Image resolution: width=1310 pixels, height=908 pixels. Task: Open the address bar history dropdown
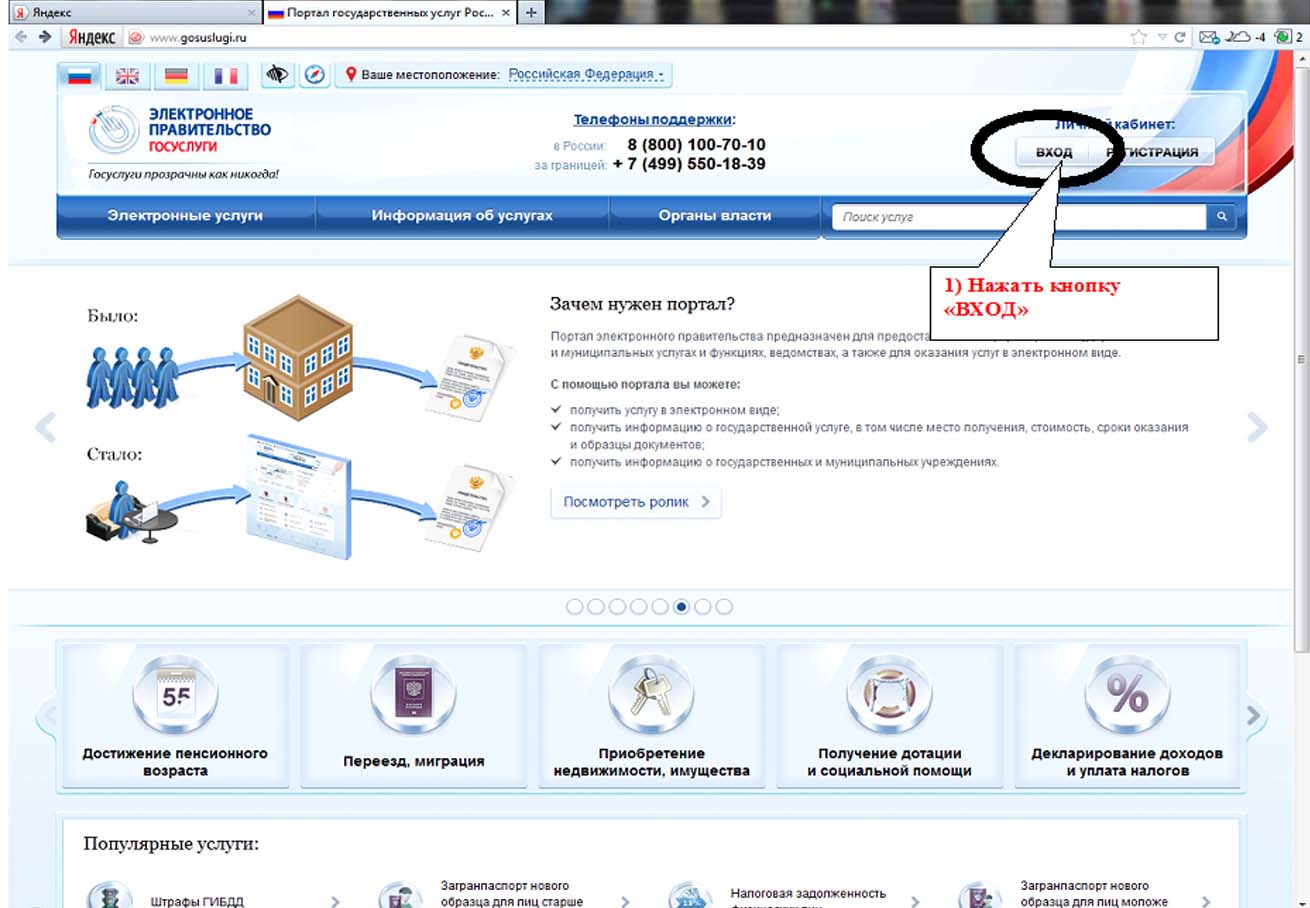pos(1163,37)
